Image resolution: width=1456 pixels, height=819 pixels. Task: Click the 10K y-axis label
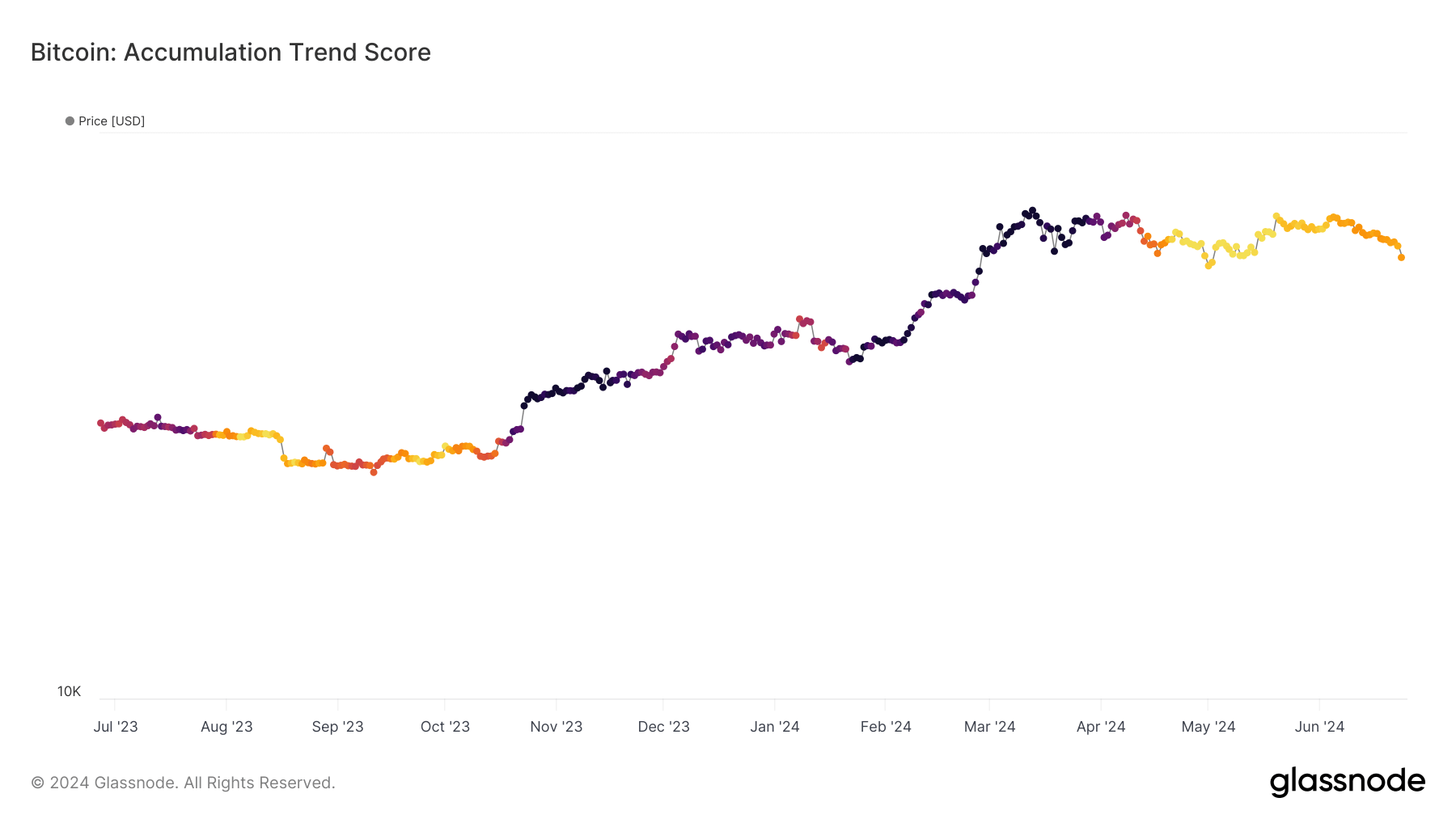coord(69,691)
